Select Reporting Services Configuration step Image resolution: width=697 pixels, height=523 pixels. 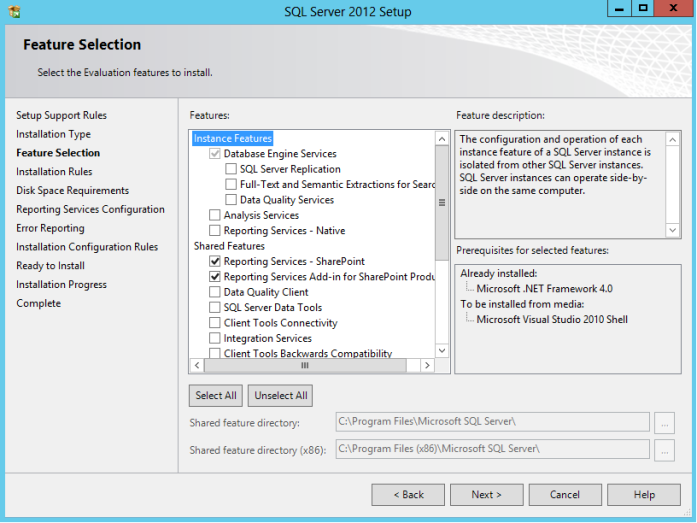(90, 209)
